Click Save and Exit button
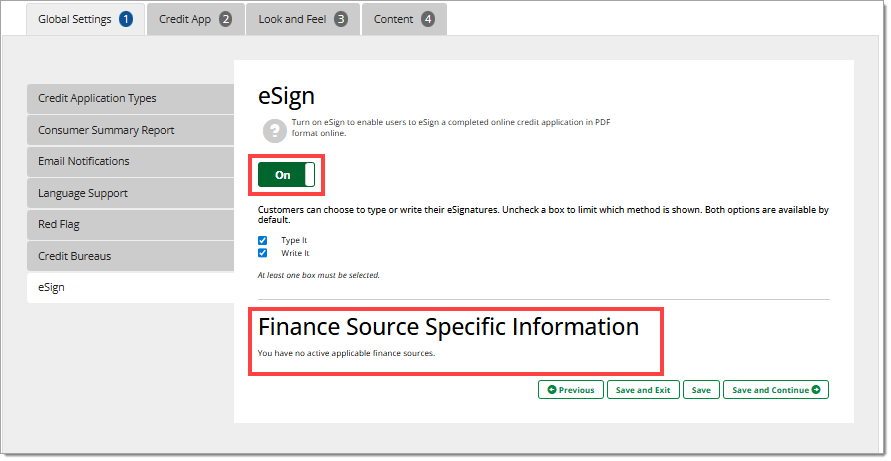The image size is (891, 461). (643, 390)
